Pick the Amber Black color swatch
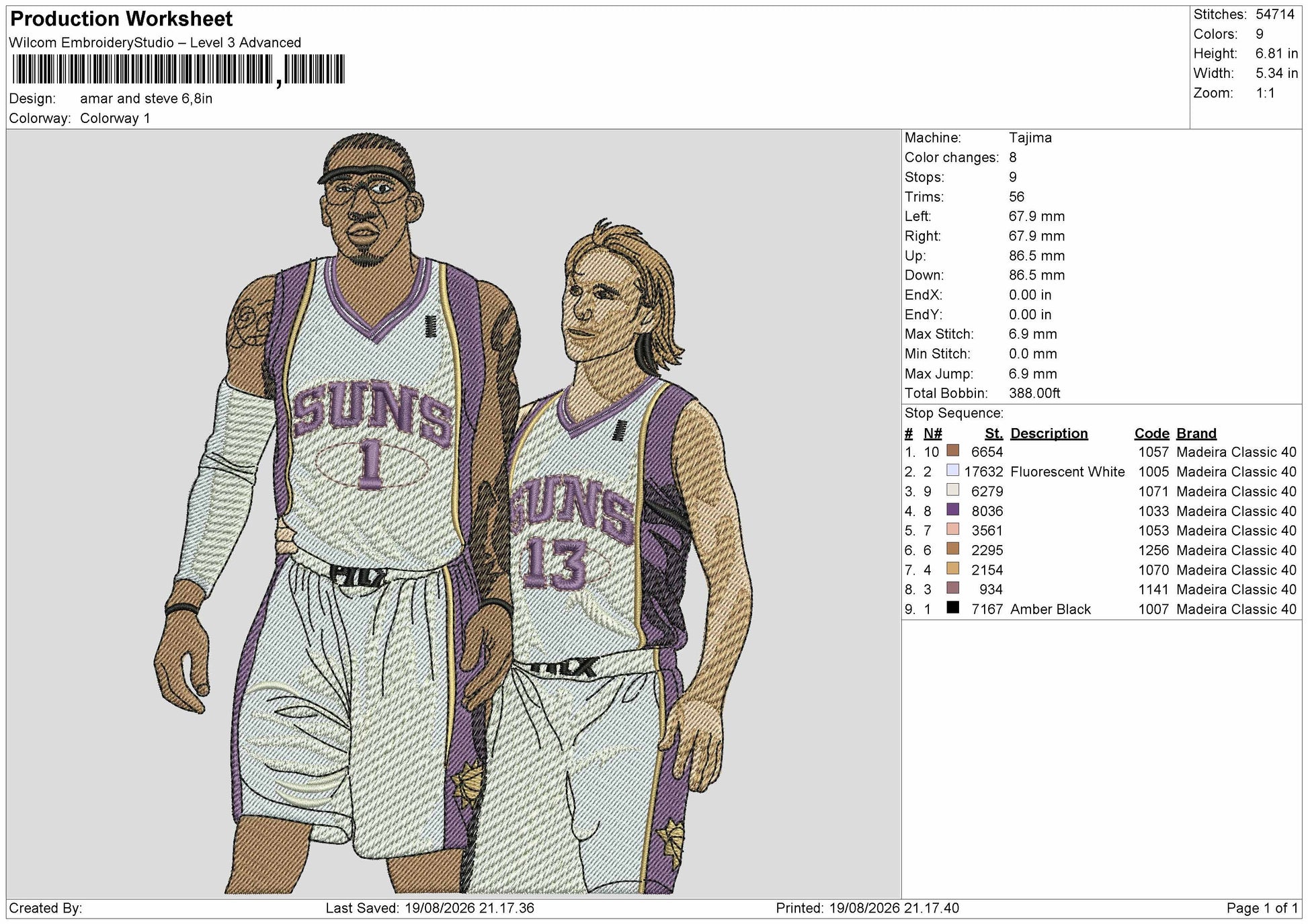The image size is (1308, 924). [952, 608]
